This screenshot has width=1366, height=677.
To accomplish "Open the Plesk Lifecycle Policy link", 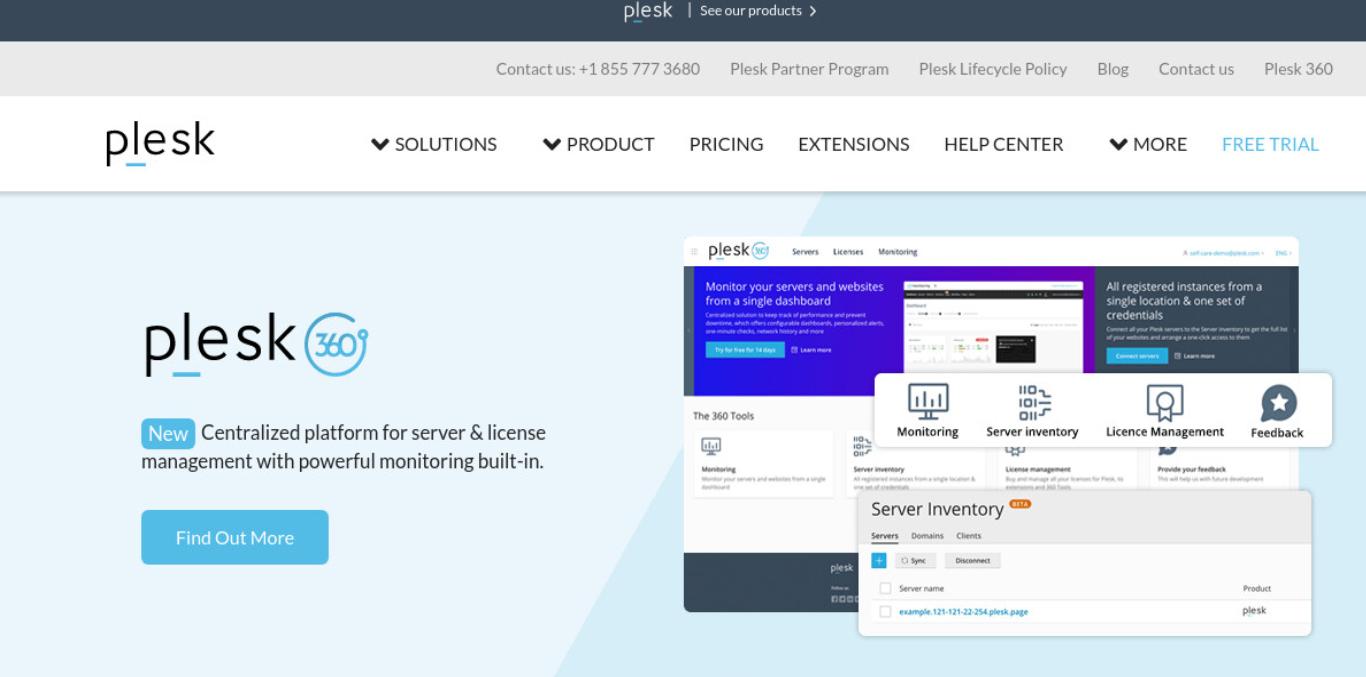I will click(x=993, y=69).
